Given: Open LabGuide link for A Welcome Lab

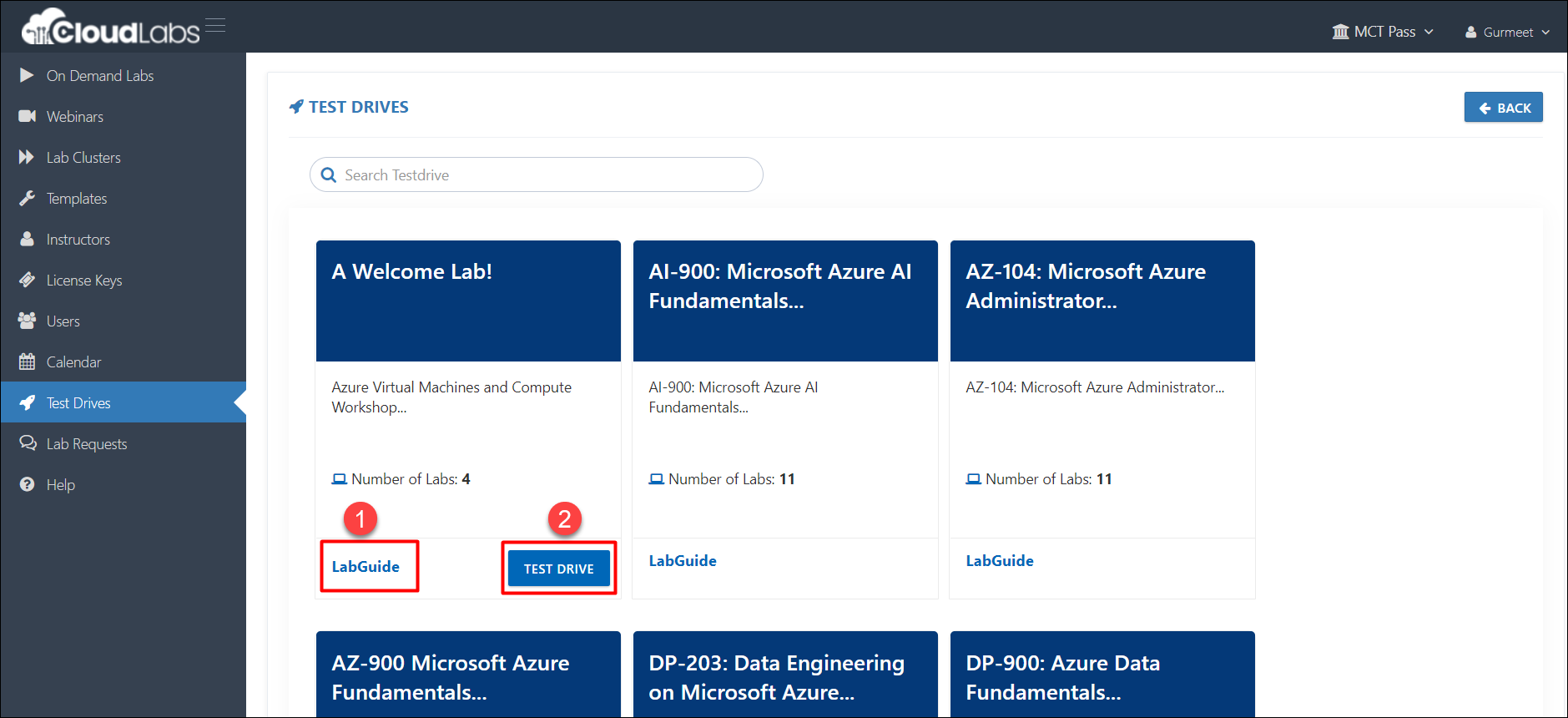Looking at the screenshot, I should click(x=366, y=567).
